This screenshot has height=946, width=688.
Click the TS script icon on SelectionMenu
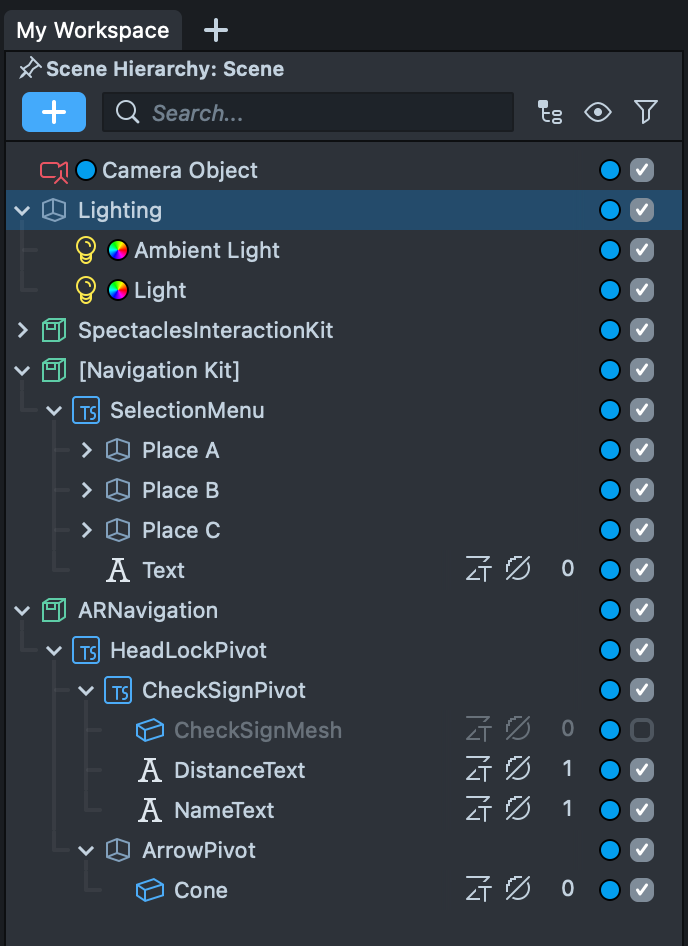click(87, 411)
